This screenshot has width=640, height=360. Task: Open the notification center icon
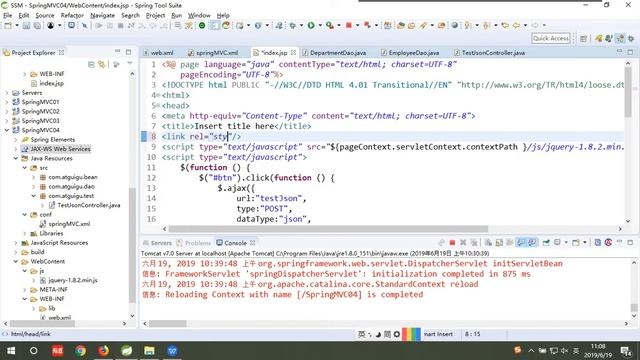tap(626, 351)
